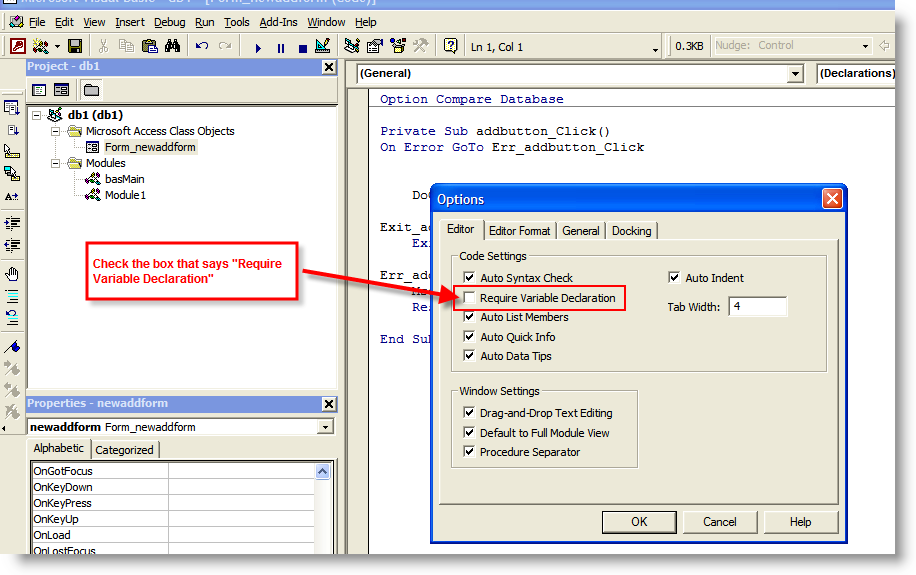Screen dimensions: 916x575
Task: Collapse the Modules folder node
Action: [x=56, y=163]
